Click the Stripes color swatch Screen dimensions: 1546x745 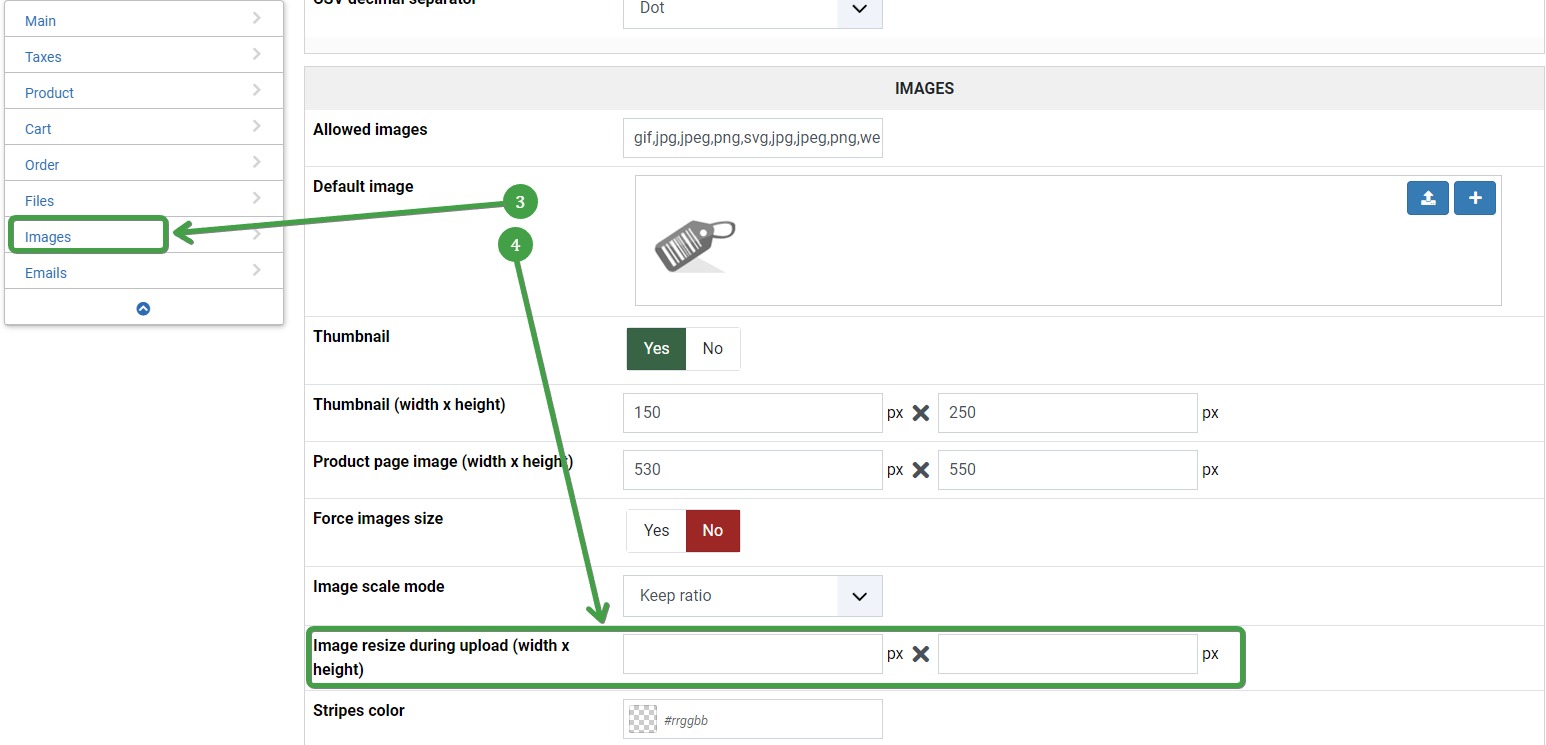pos(642,719)
